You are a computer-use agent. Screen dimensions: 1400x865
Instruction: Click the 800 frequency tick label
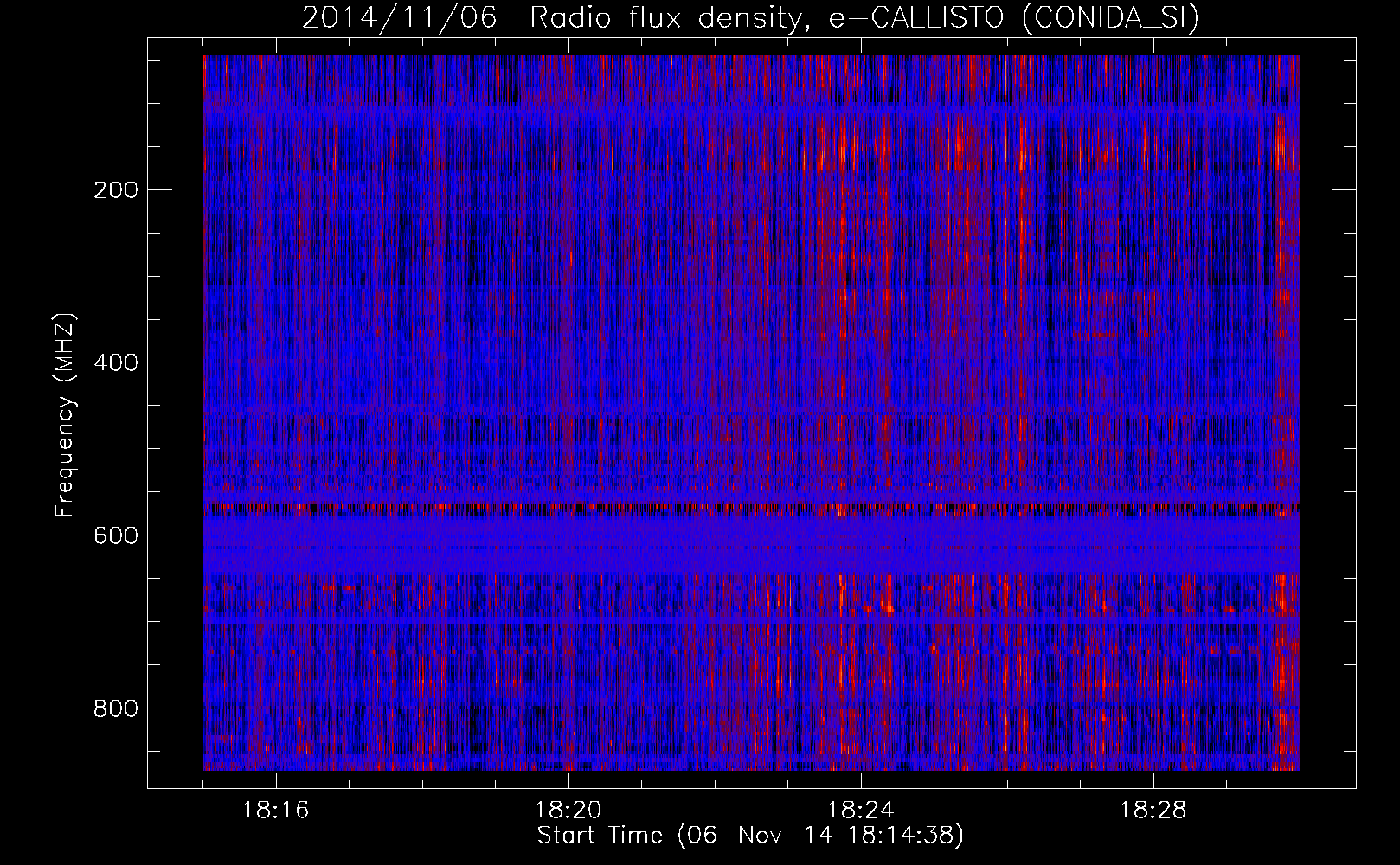(x=115, y=708)
